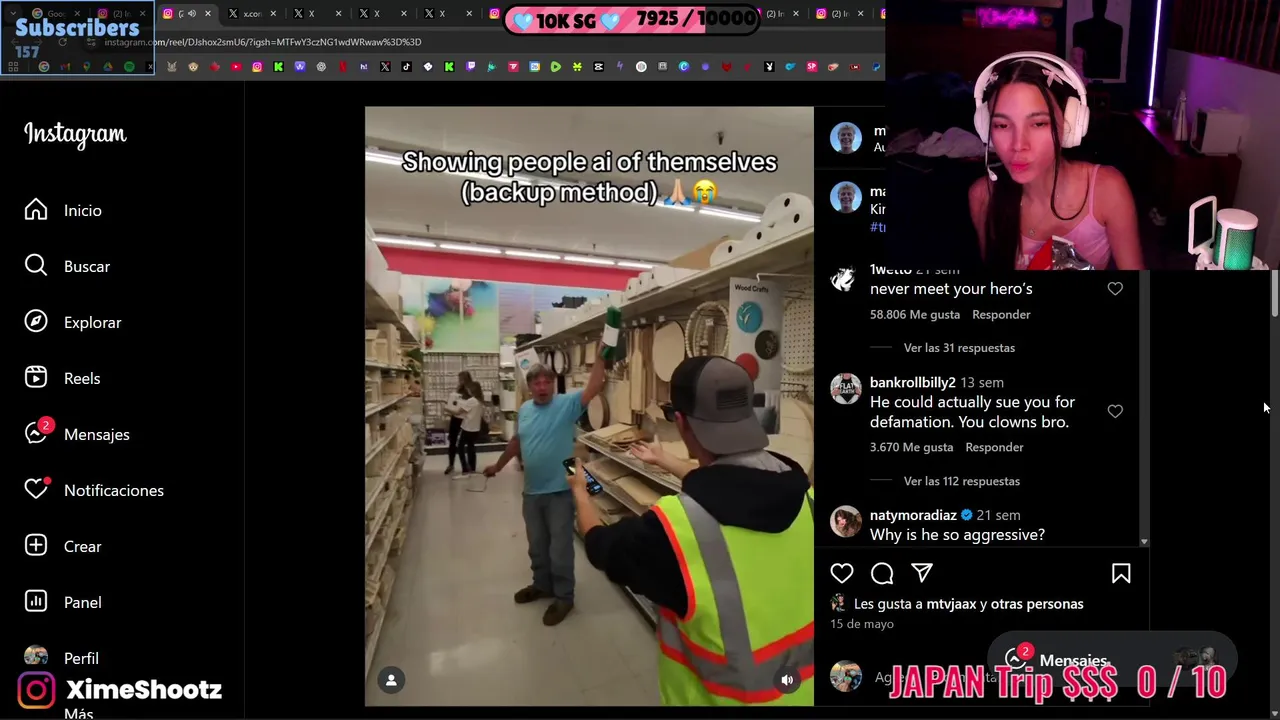Viewport: 1280px width, 720px height.
Task: Show tagged people icon on the reel
Action: pos(391,680)
